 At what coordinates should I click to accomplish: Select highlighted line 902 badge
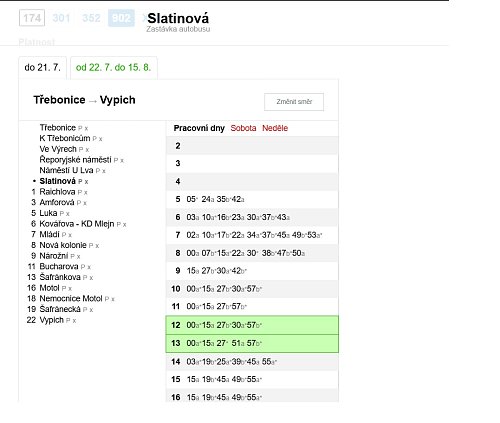121,18
